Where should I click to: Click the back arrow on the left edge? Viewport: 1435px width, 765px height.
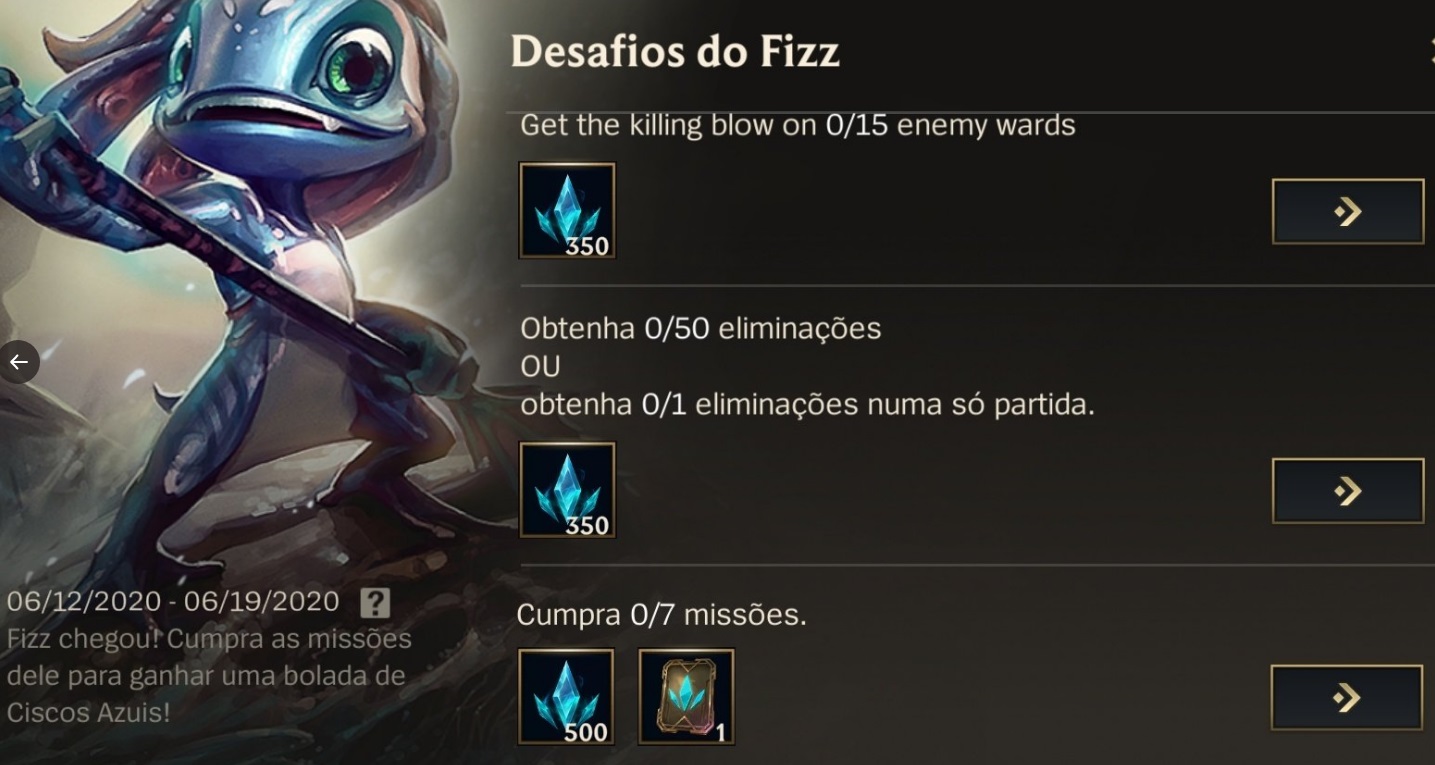tap(19, 362)
